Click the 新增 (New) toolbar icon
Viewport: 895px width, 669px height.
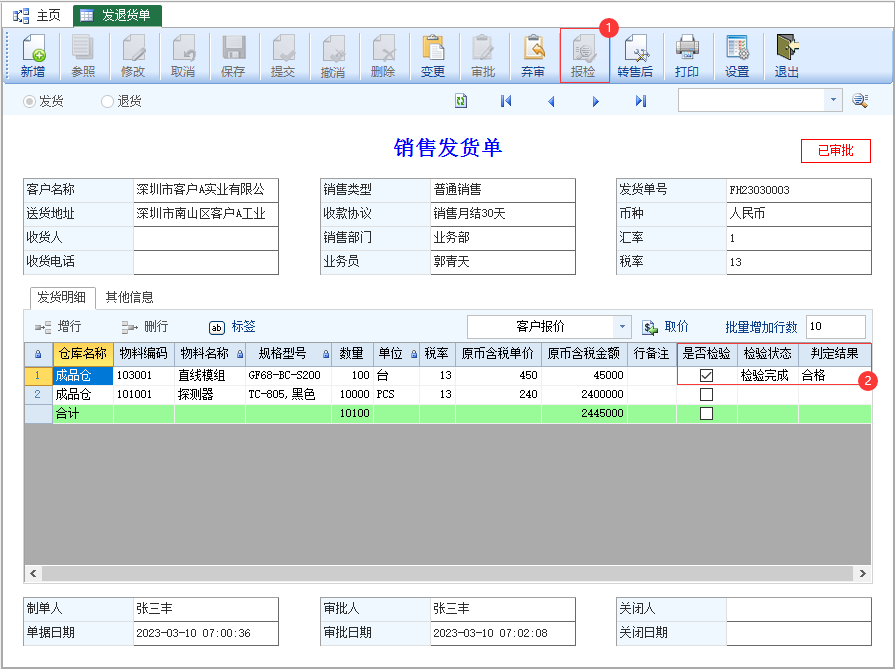(33, 56)
